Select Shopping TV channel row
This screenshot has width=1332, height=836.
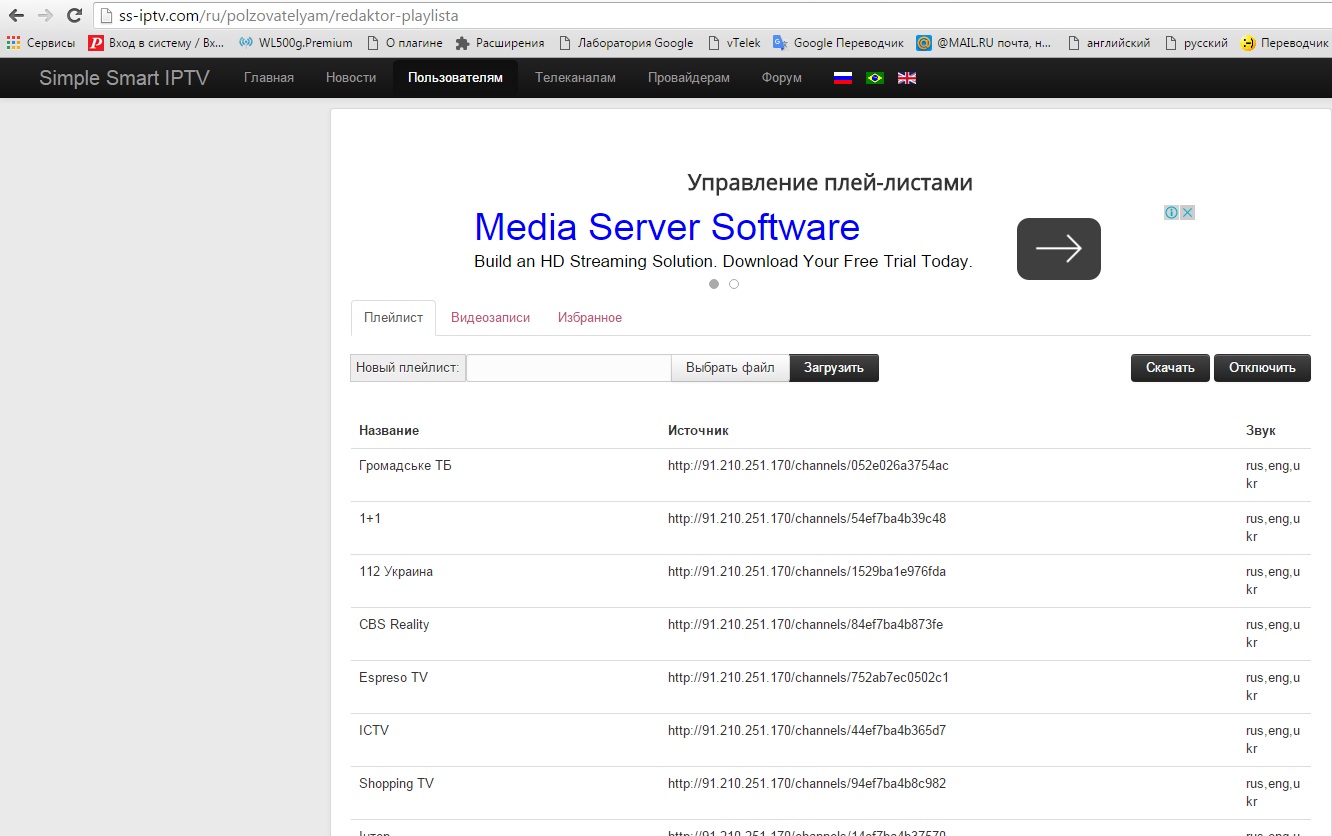click(830, 793)
